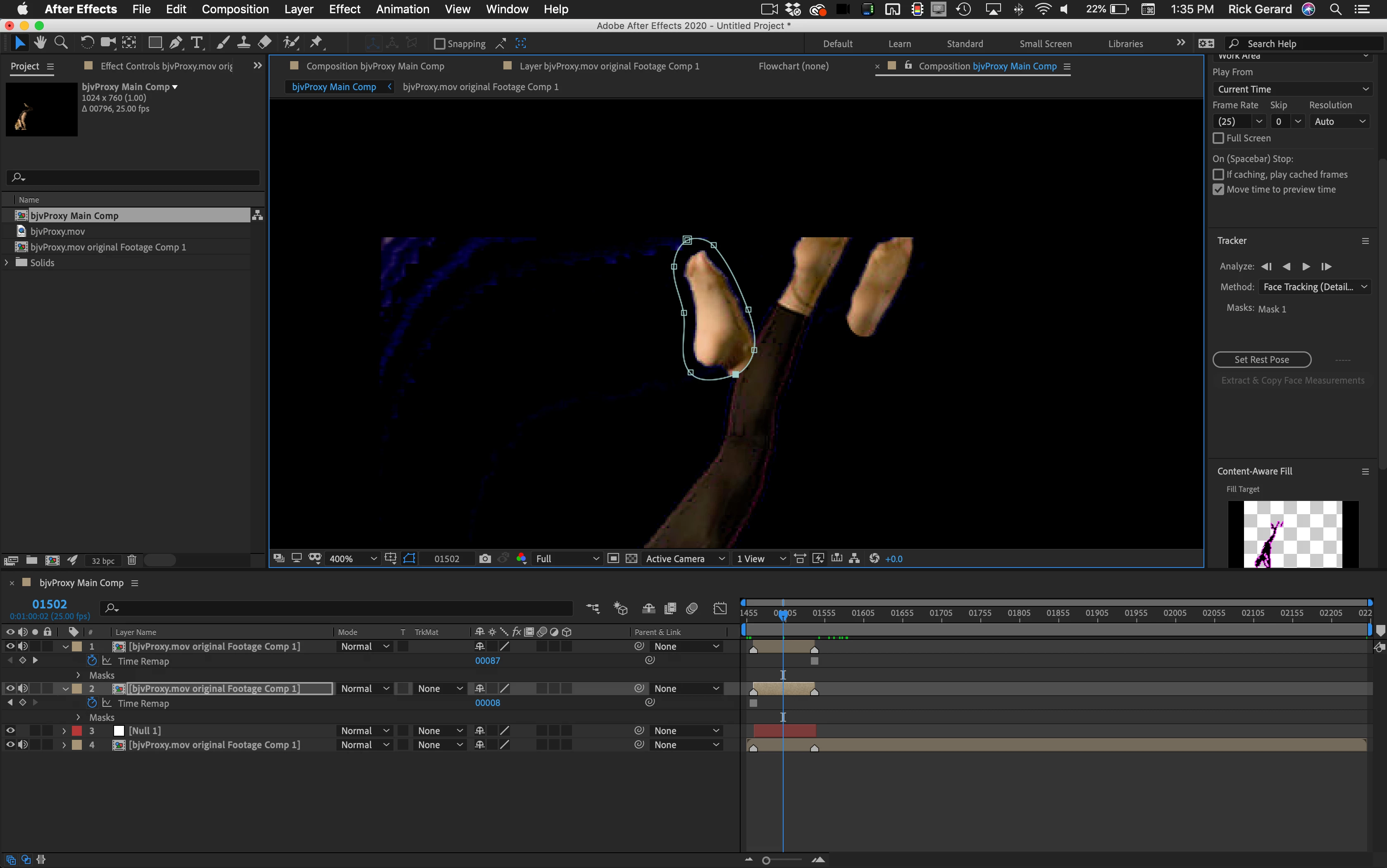Check the Full Screen option

coord(1218,138)
